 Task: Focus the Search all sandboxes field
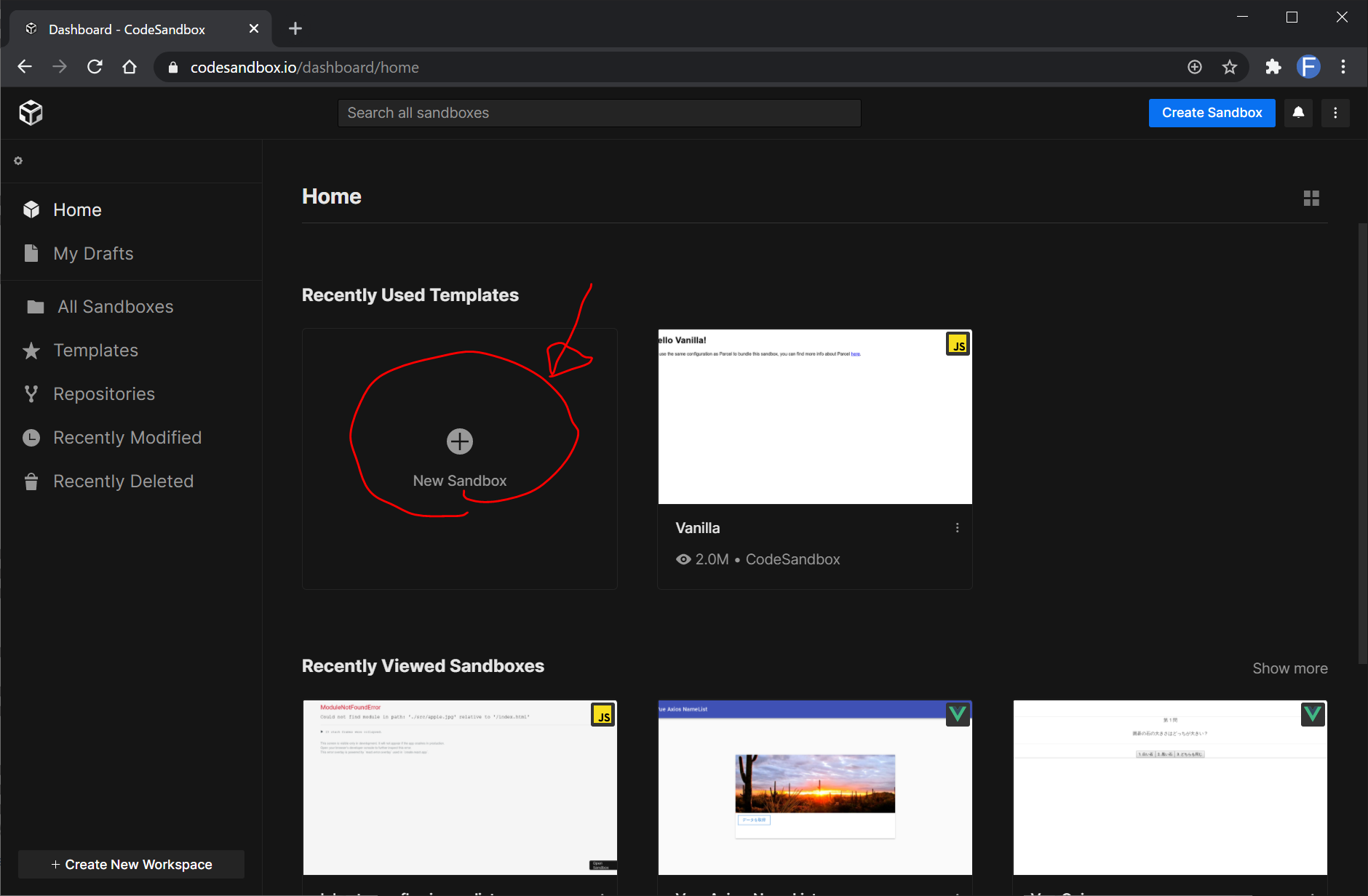coord(599,113)
